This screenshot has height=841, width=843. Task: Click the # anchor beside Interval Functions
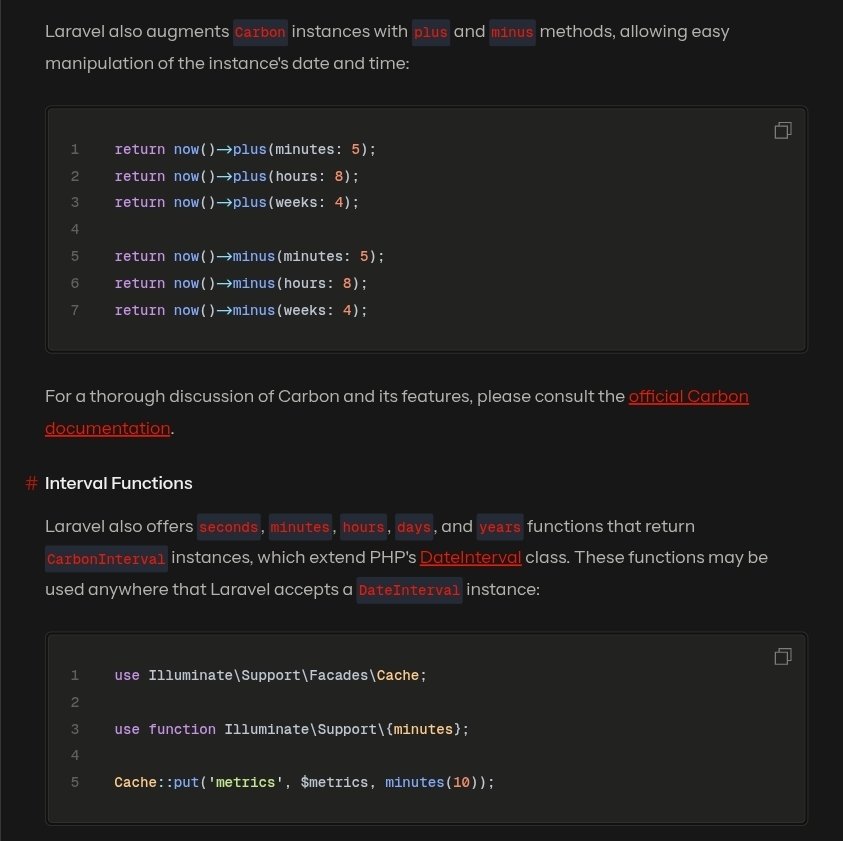coord(31,483)
